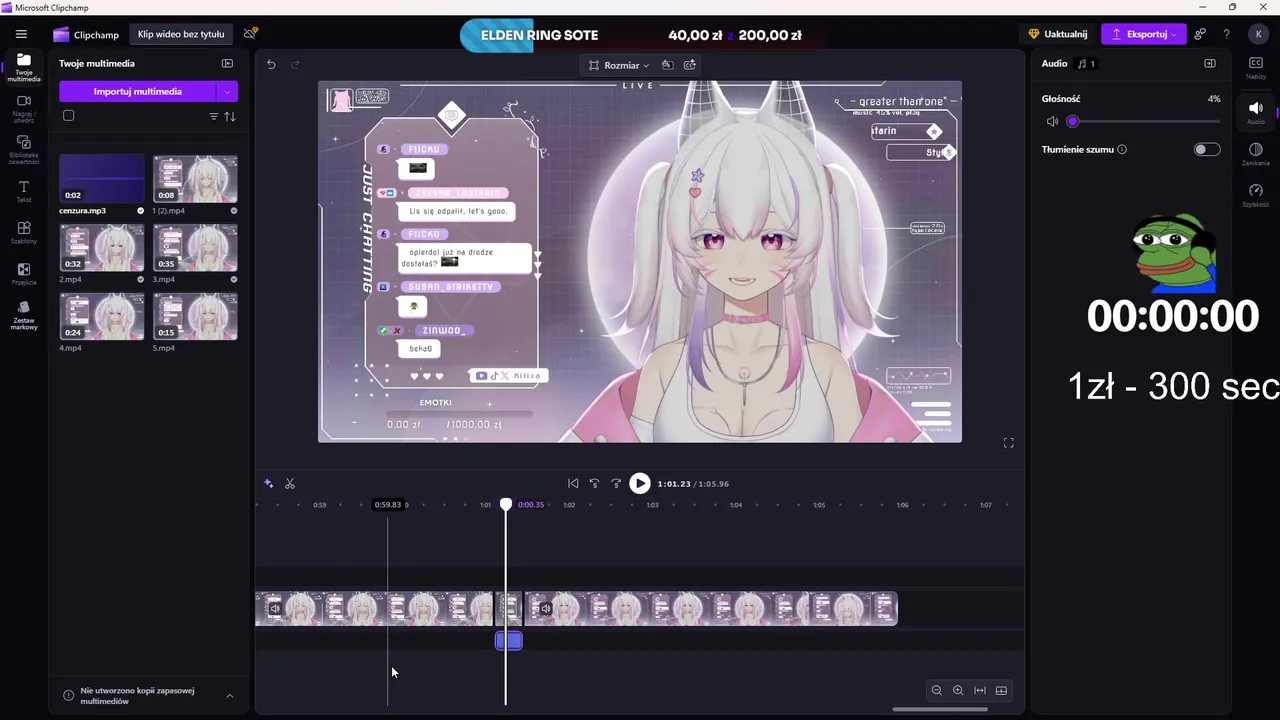Click Importuj multimedia button
Viewport: 1280px width, 720px height.
[x=138, y=91]
